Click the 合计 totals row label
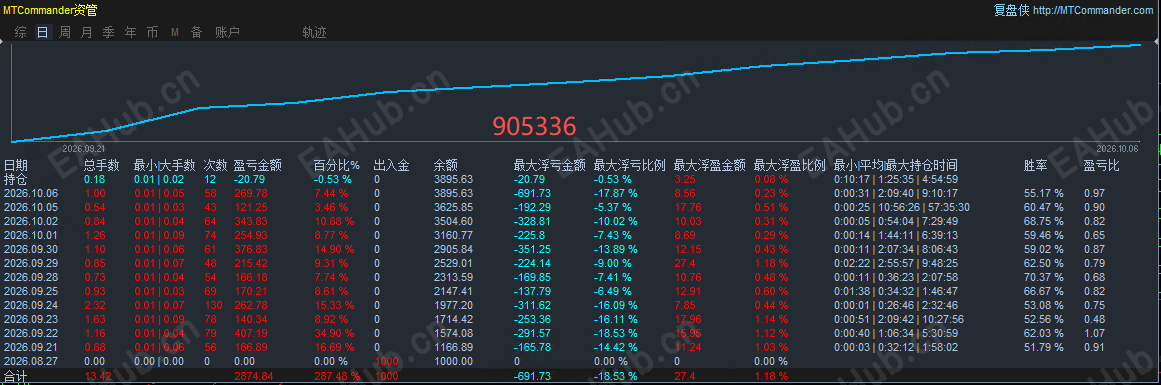This screenshot has height=385, width=1161. [x=16, y=376]
